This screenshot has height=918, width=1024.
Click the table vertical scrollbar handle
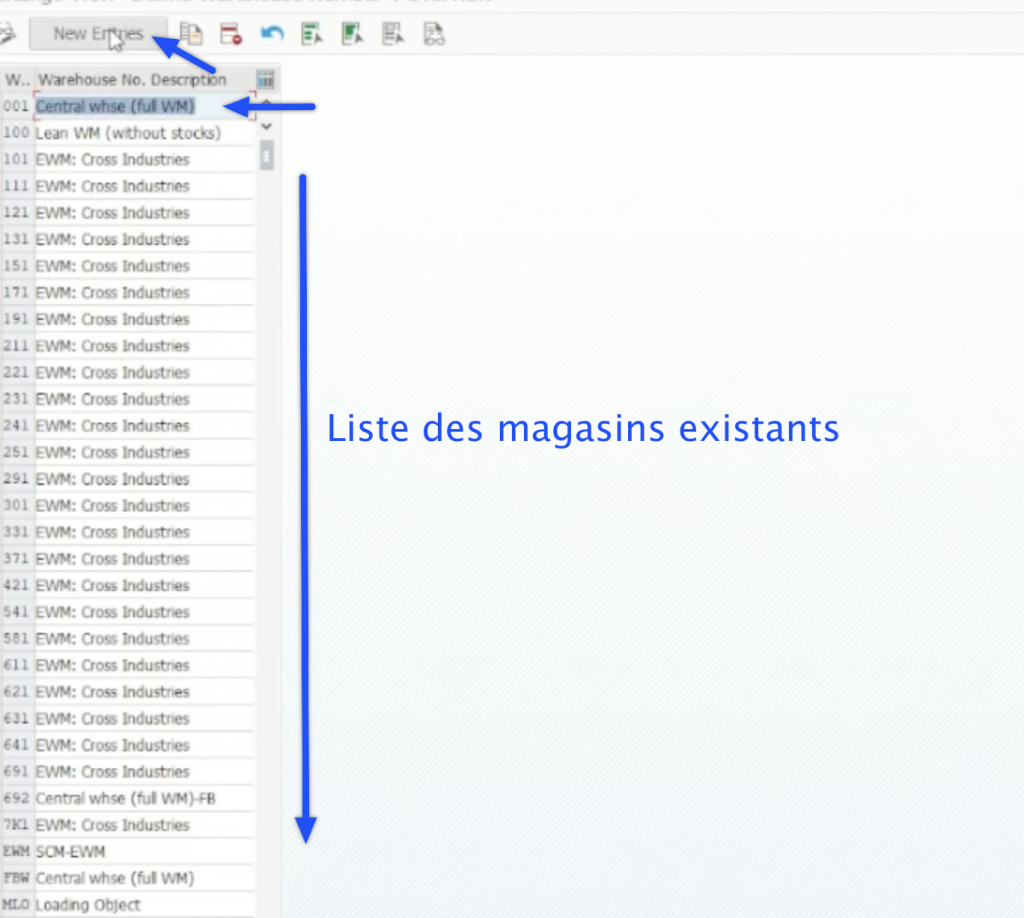[266, 157]
